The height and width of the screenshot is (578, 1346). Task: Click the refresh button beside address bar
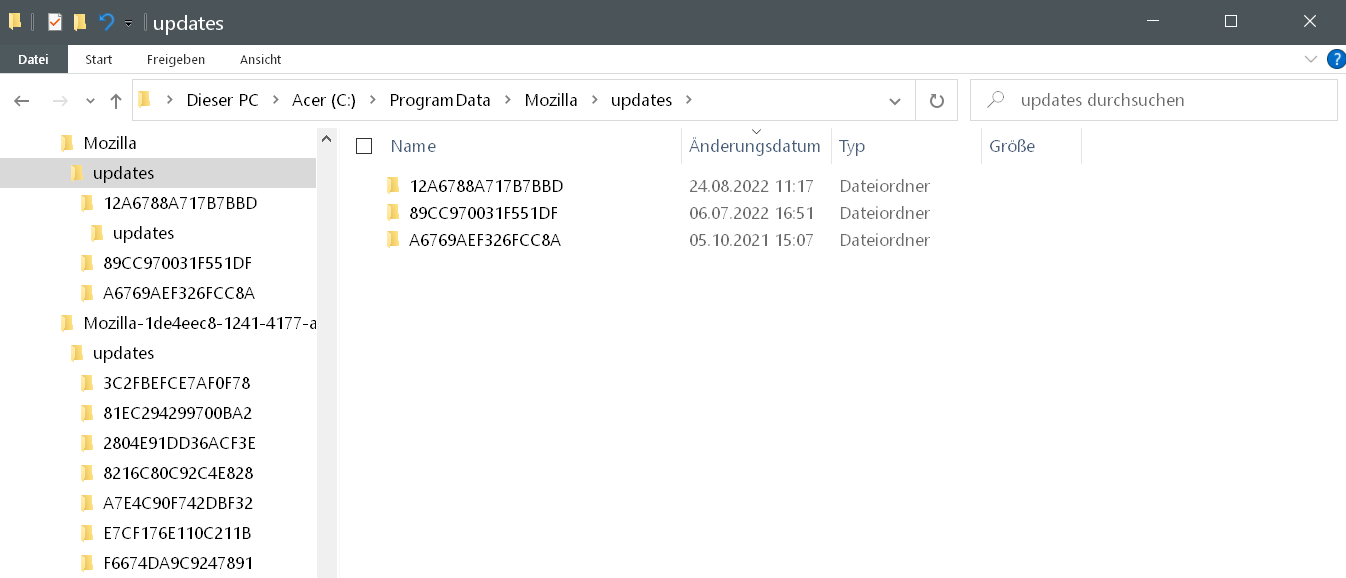[936, 100]
